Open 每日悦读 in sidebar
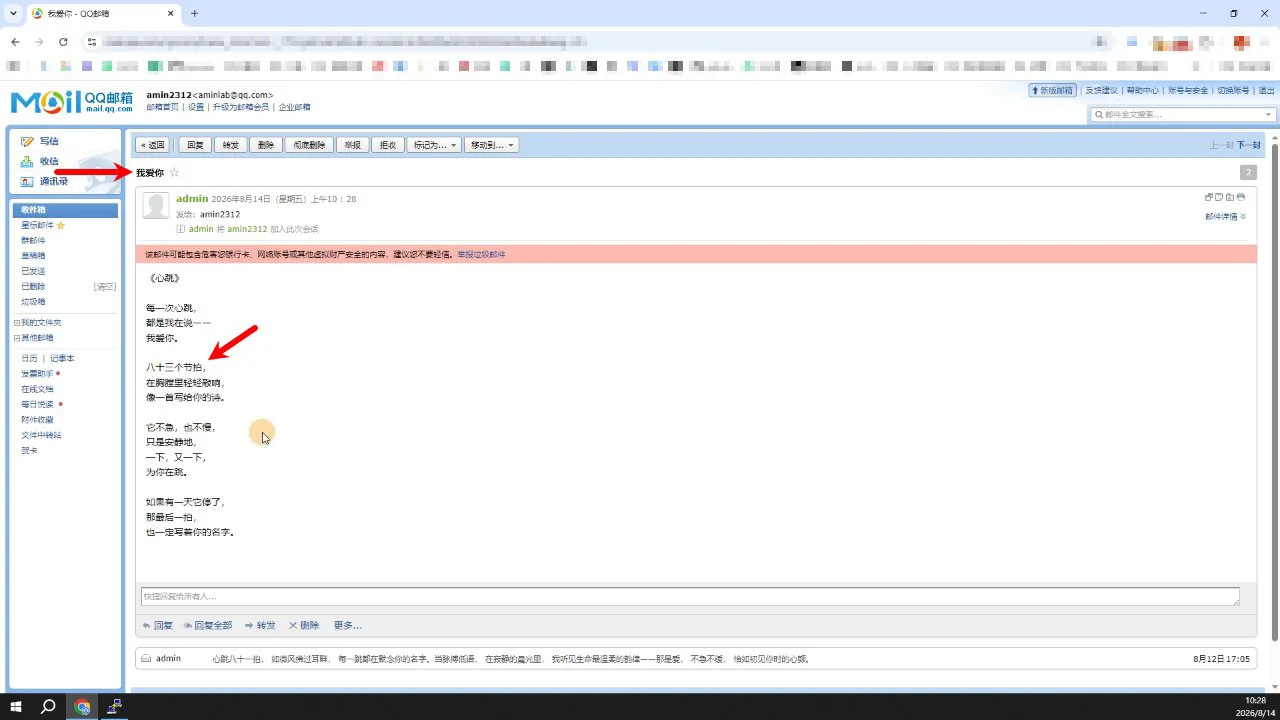 point(37,404)
